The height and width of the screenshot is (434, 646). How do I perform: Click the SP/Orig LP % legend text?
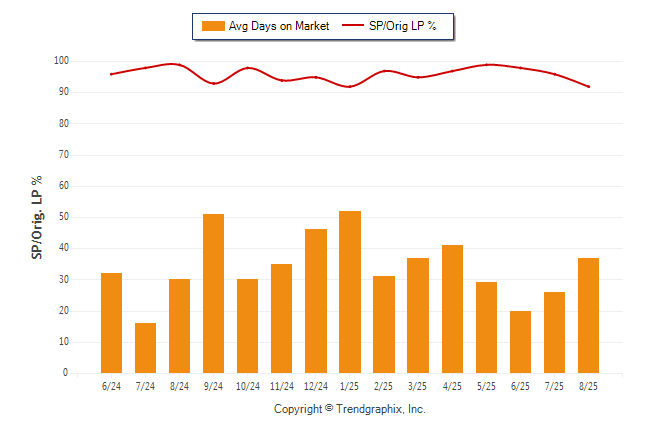click(403, 26)
